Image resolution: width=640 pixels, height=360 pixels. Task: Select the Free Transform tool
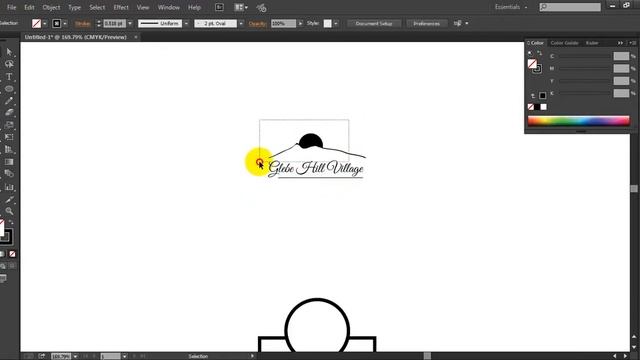(9, 137)
